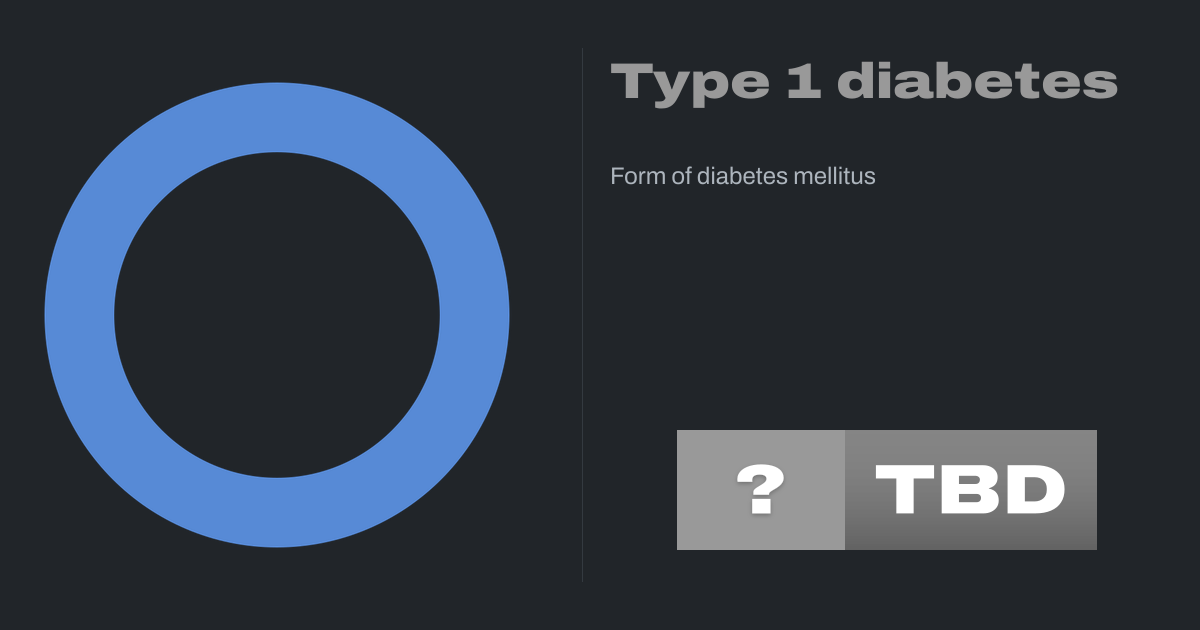The width and height of the screenshot is (1200, 630).
Task: Click the white question mark glyph
Action: [760, 490]
